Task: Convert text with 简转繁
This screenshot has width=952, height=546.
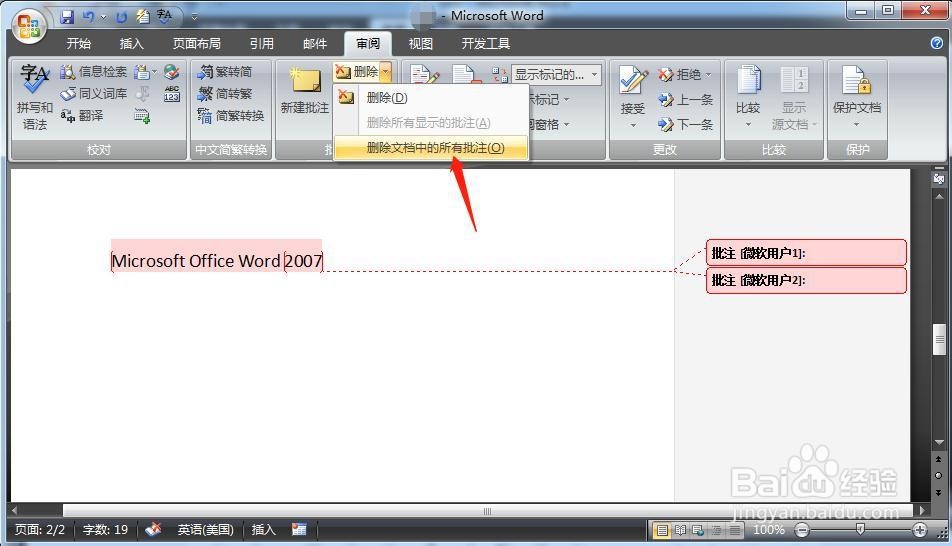Action: pyautogui.click(x=225, y=94)
